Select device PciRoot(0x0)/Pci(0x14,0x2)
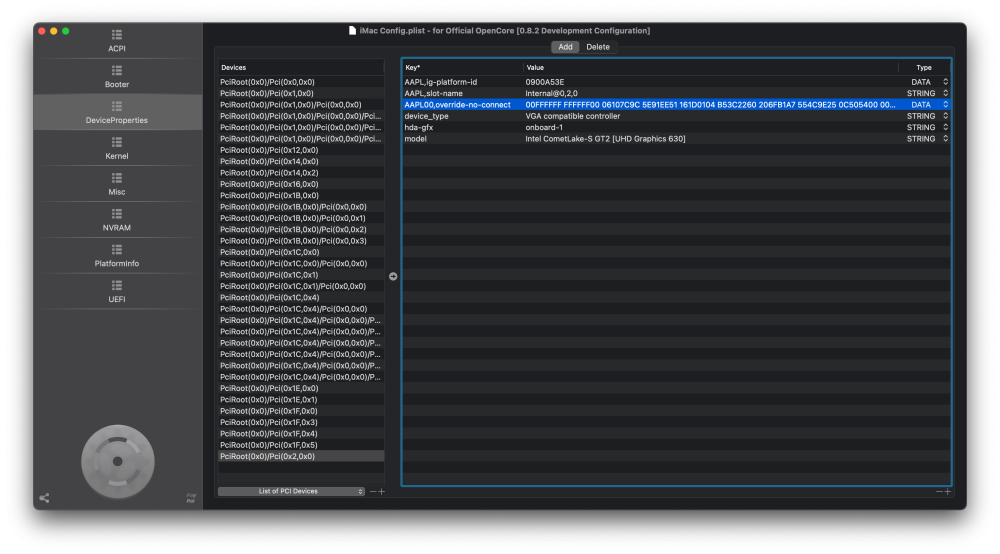Viewport: 1000px width, 554px height. click(x=300, y=173)
